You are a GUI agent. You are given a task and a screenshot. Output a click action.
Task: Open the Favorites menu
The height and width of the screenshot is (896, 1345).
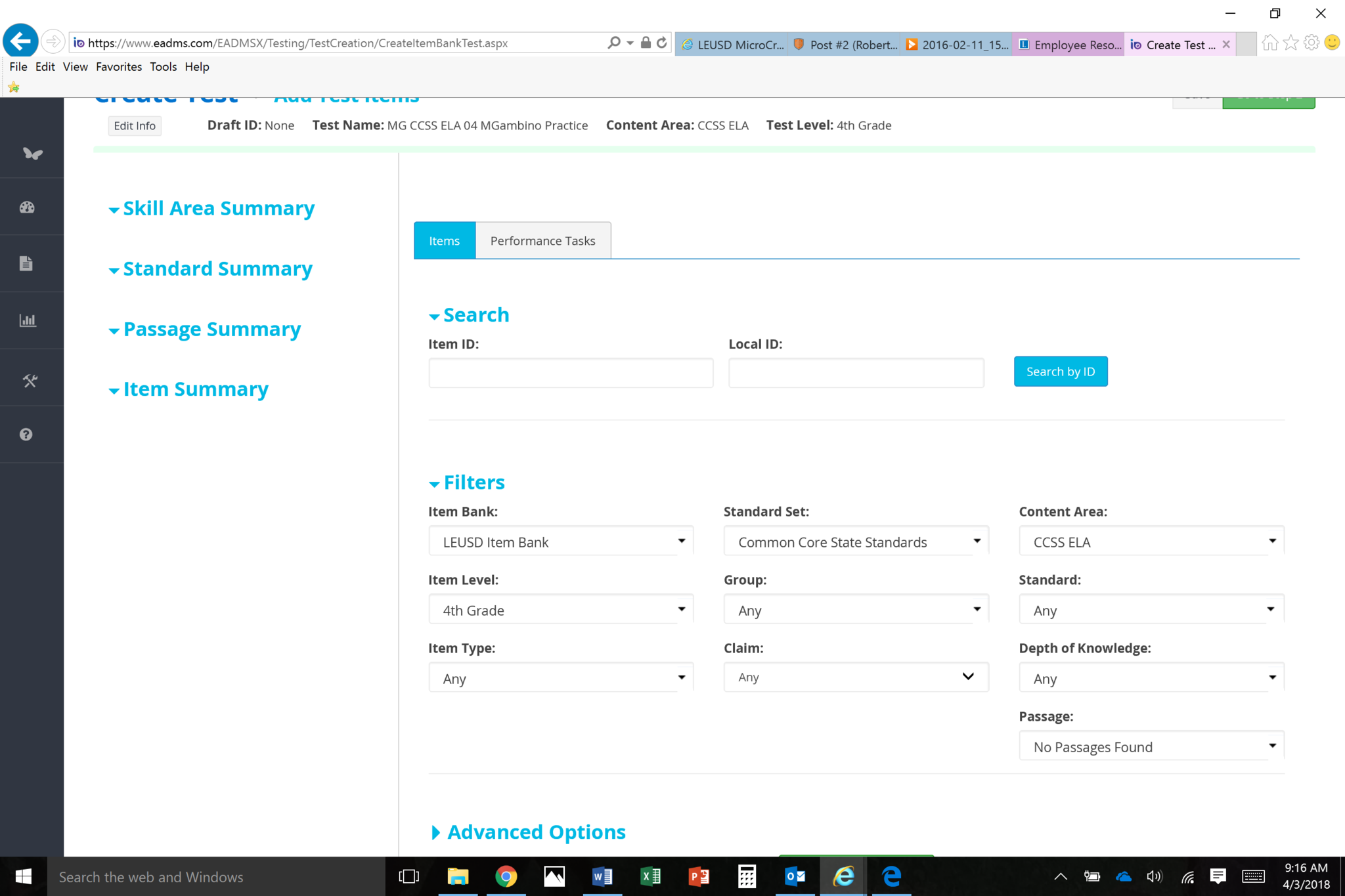click(118, 67)
